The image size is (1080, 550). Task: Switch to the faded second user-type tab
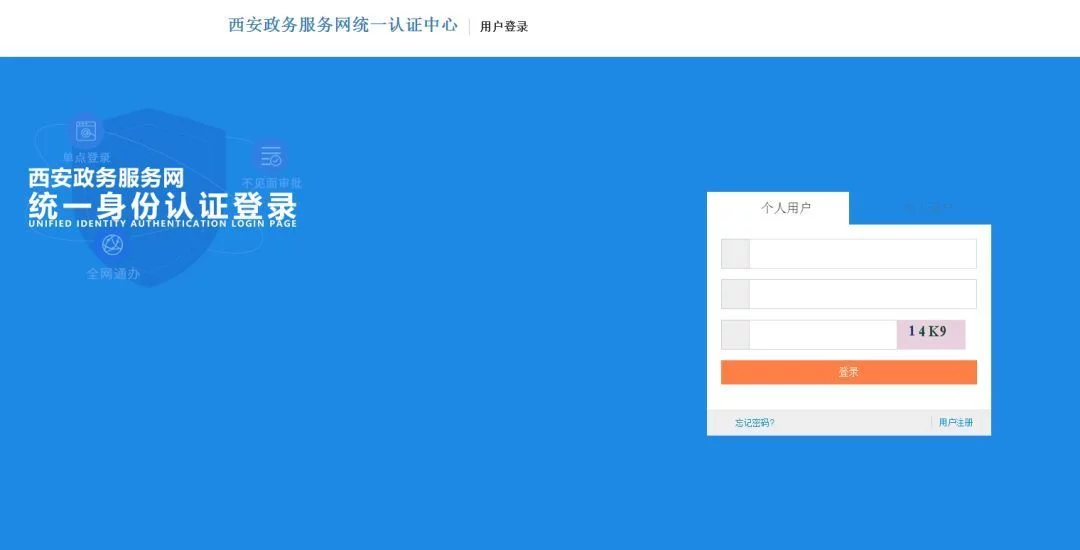920,208
